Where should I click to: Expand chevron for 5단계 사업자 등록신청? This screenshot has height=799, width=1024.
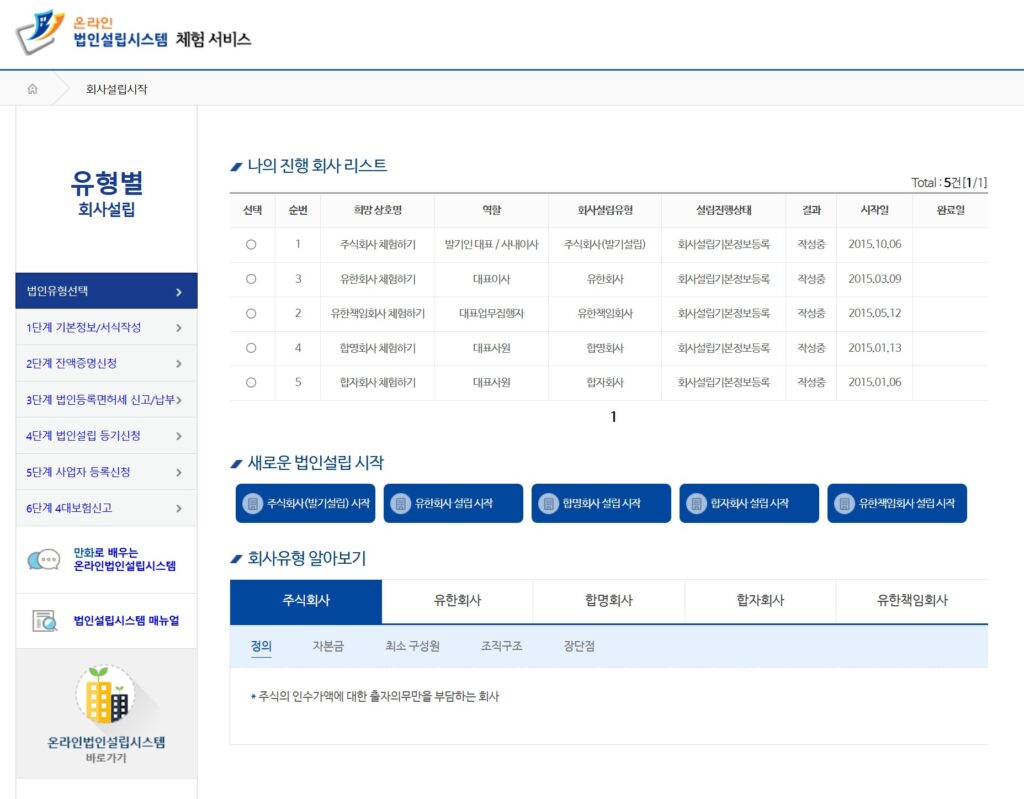tap(179, 472)
